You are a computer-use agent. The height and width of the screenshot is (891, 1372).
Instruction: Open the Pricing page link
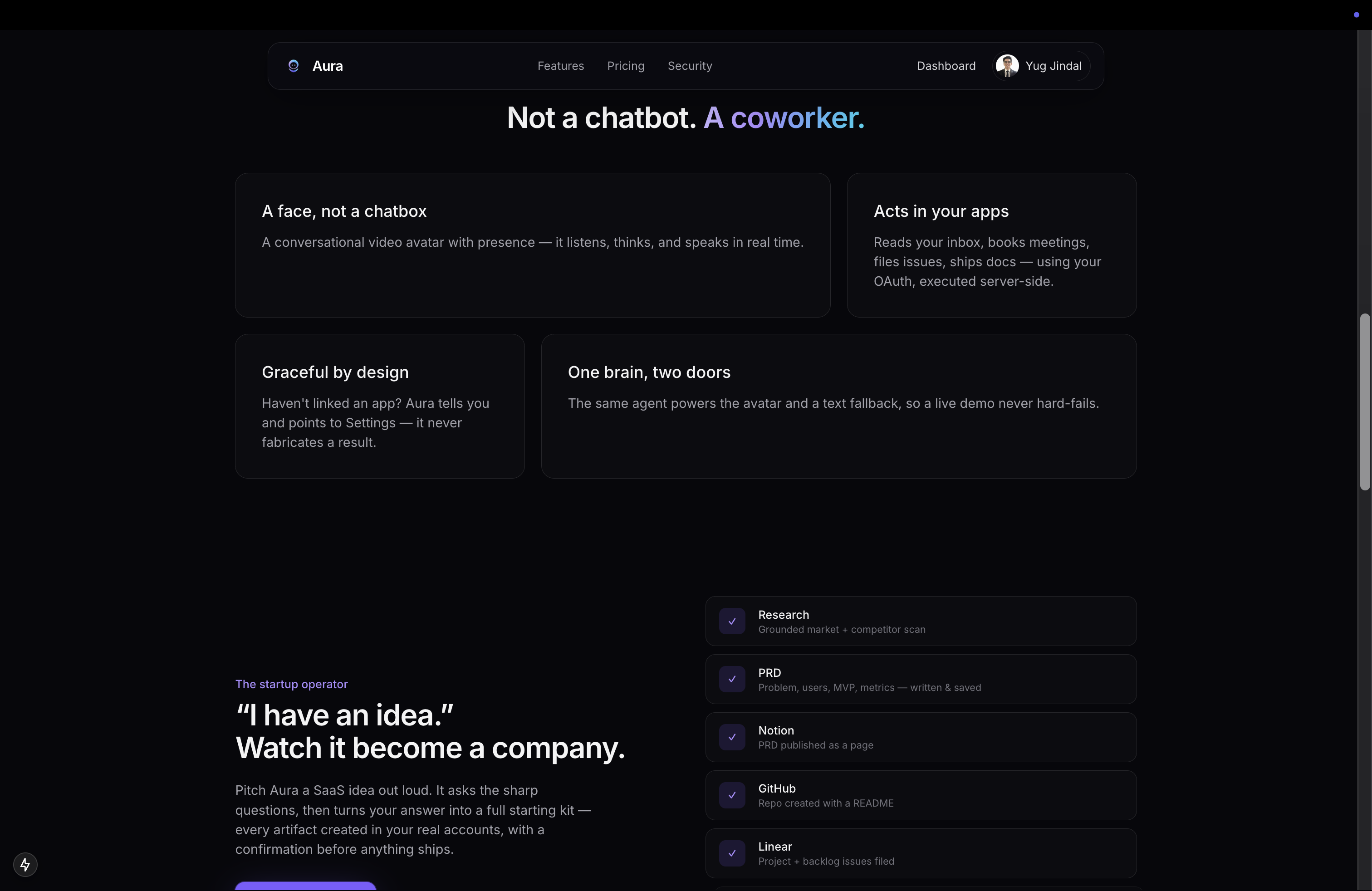[x=626, y=66]
